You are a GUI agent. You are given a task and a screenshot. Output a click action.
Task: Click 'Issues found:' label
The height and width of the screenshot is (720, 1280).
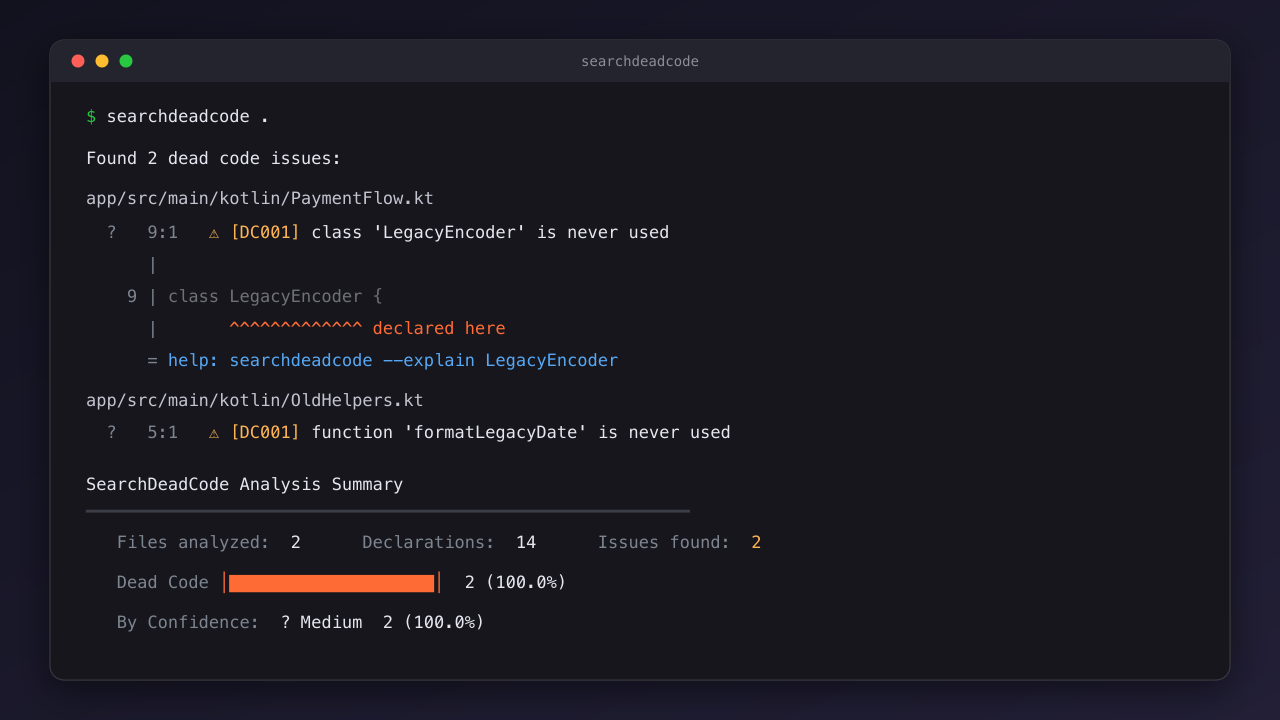click(664, 542)
